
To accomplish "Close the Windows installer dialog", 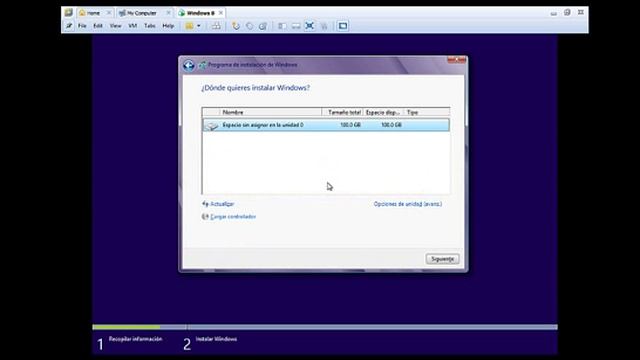I will coord(456,60).
